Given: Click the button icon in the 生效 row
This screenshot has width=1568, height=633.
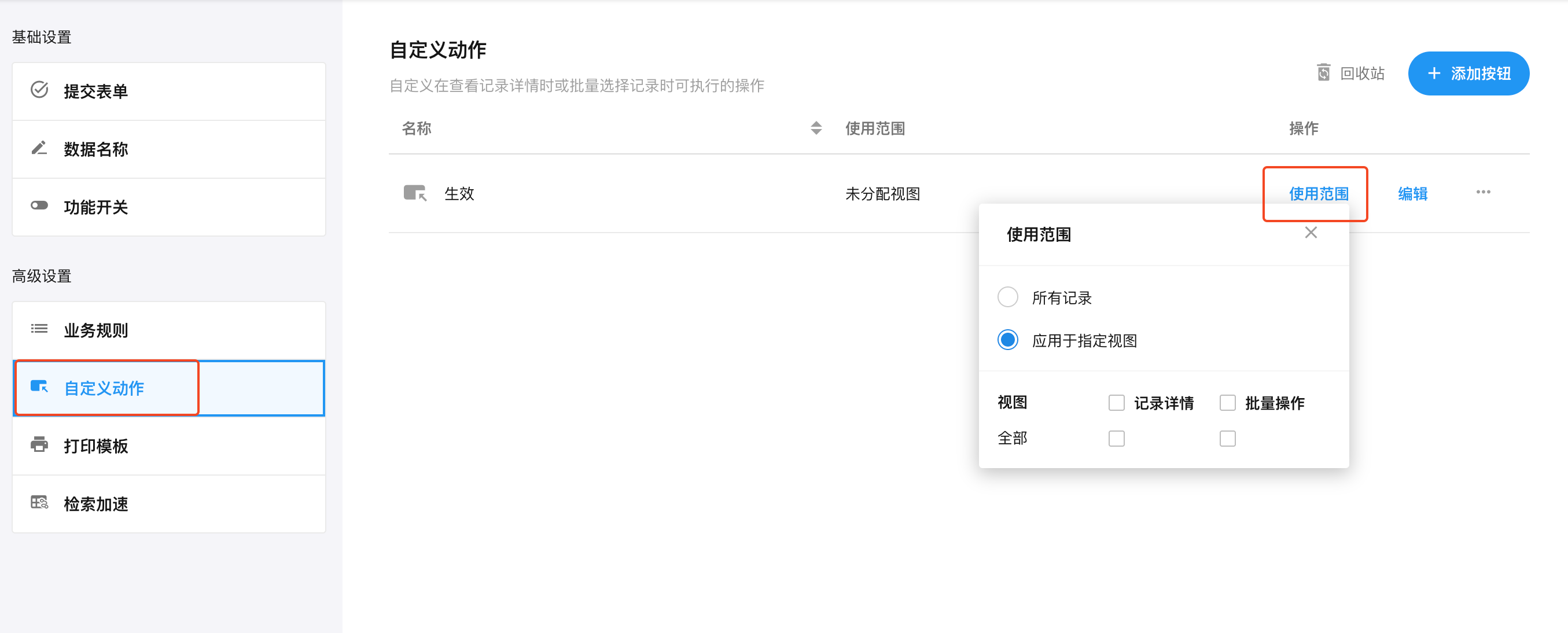Looking at the screenshot, I should click(x=415, y=193).
